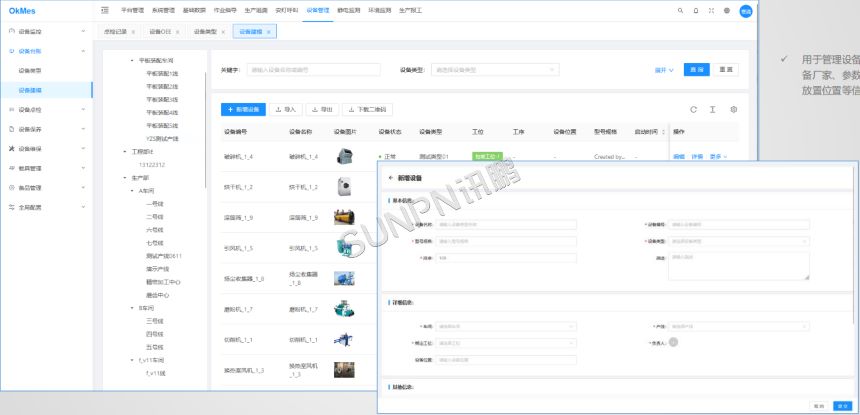The height and width of the screenshot is (415, 860).
Task: Select 设备类型 in left sidebar submenu
Action: 30,71
